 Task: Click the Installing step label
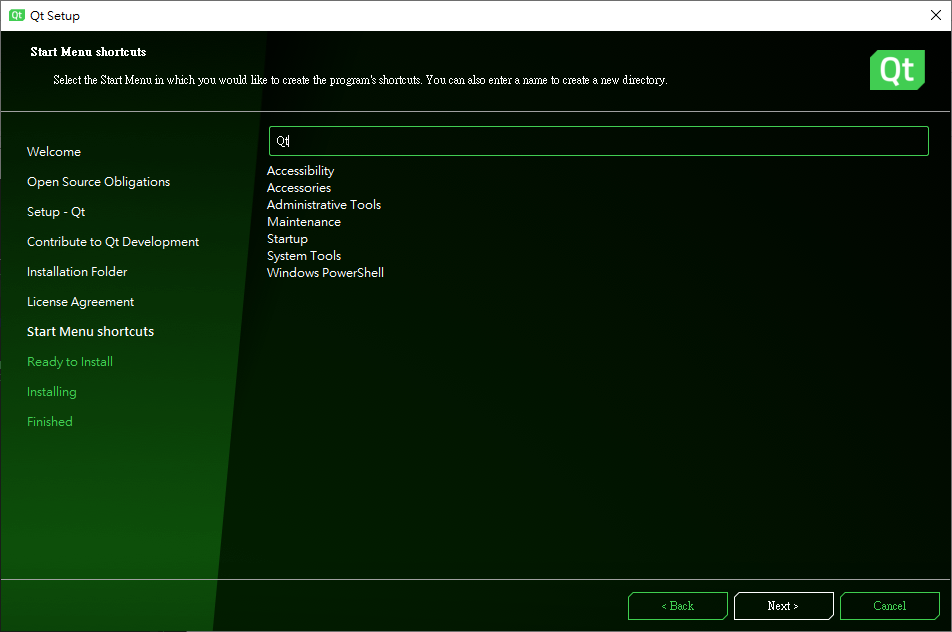click(x=52, y=392)
